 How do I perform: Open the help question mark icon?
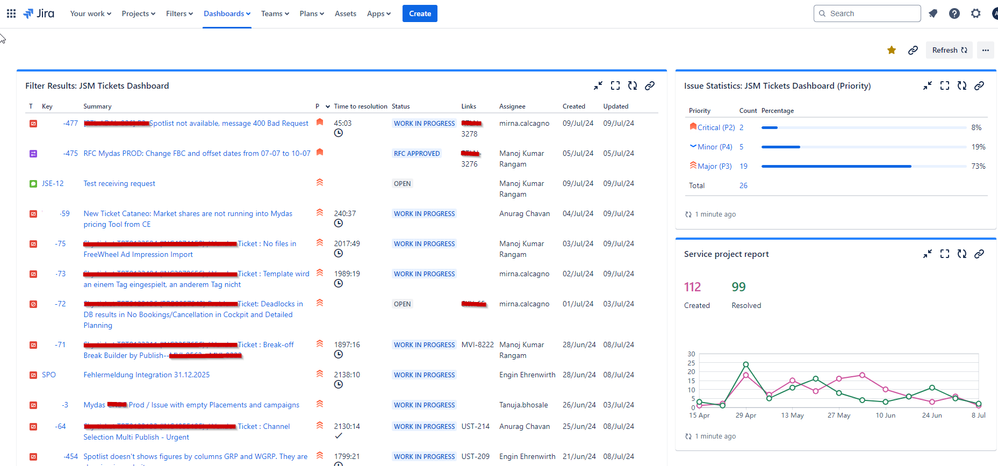pos(954,13)
